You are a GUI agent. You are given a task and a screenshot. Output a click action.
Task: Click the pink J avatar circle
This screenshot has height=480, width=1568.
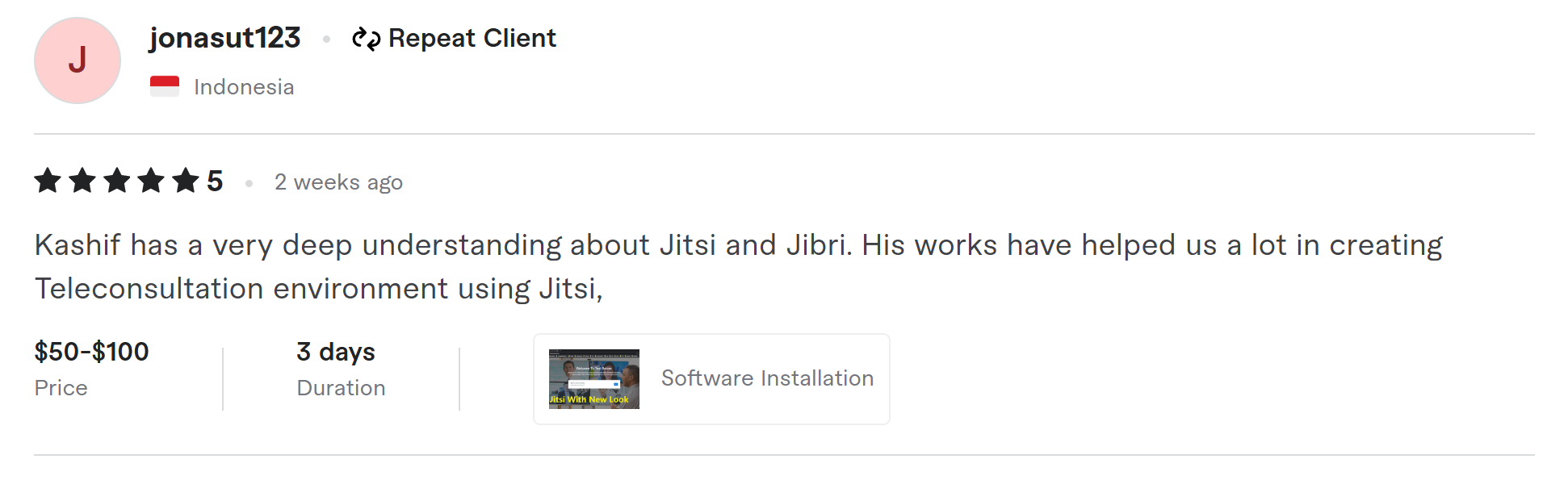coord(78,61)
